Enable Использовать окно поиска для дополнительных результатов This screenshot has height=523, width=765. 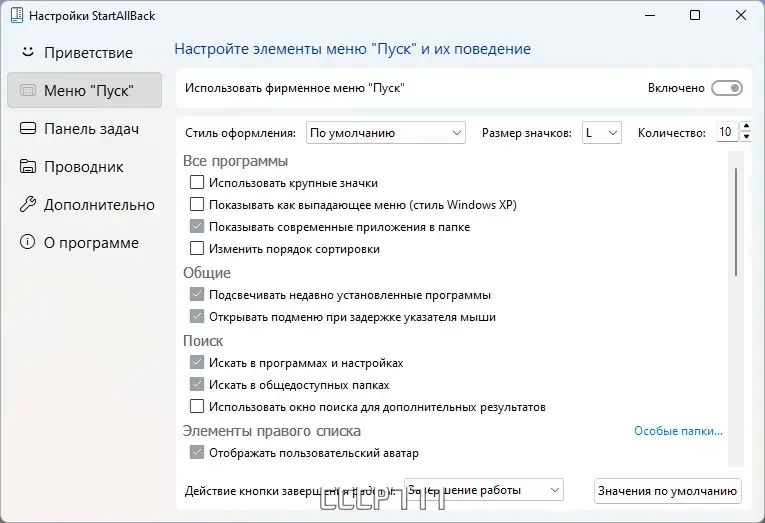(197, 406)
